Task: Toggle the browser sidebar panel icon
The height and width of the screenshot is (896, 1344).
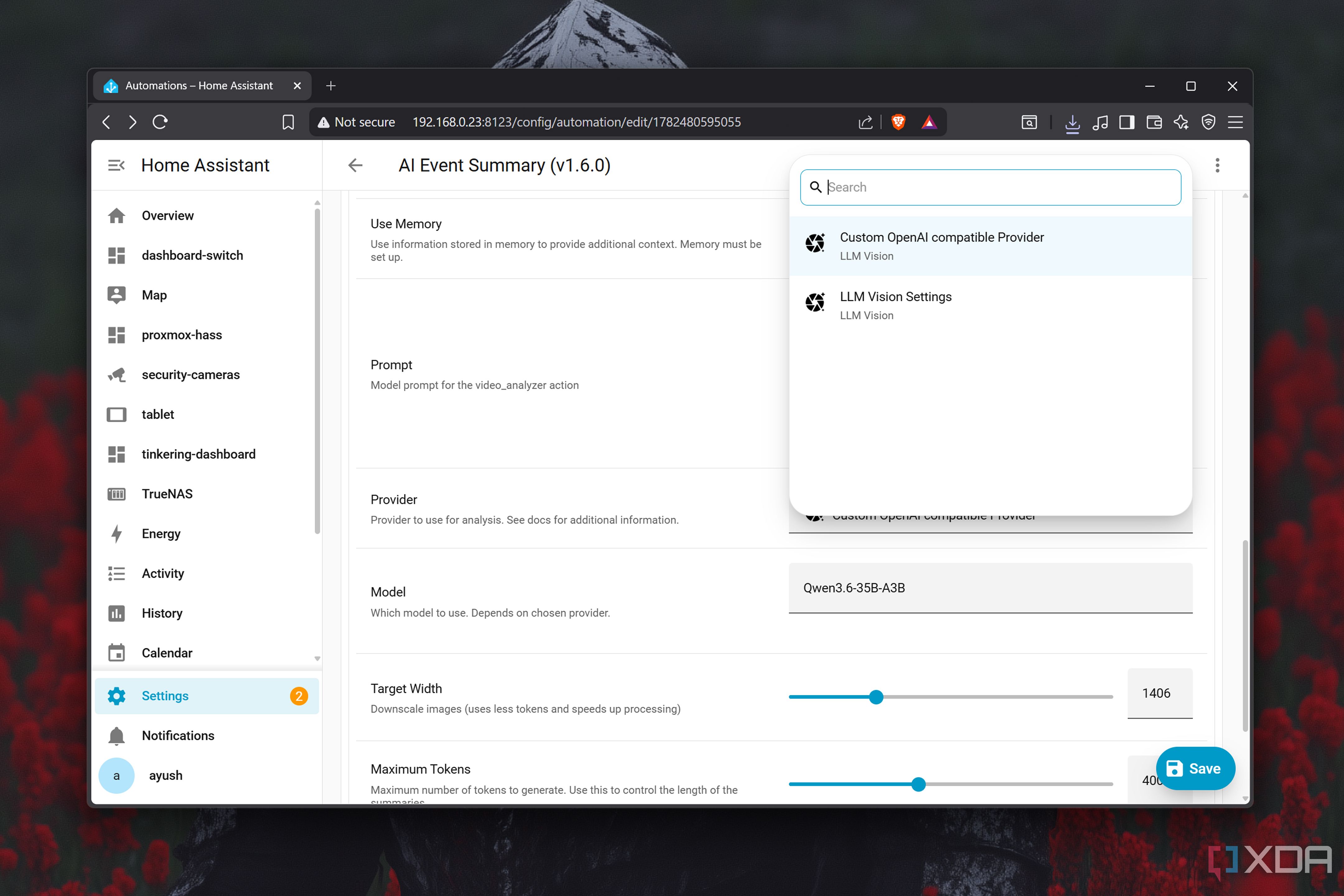Action: click(x=1127, y=122)
